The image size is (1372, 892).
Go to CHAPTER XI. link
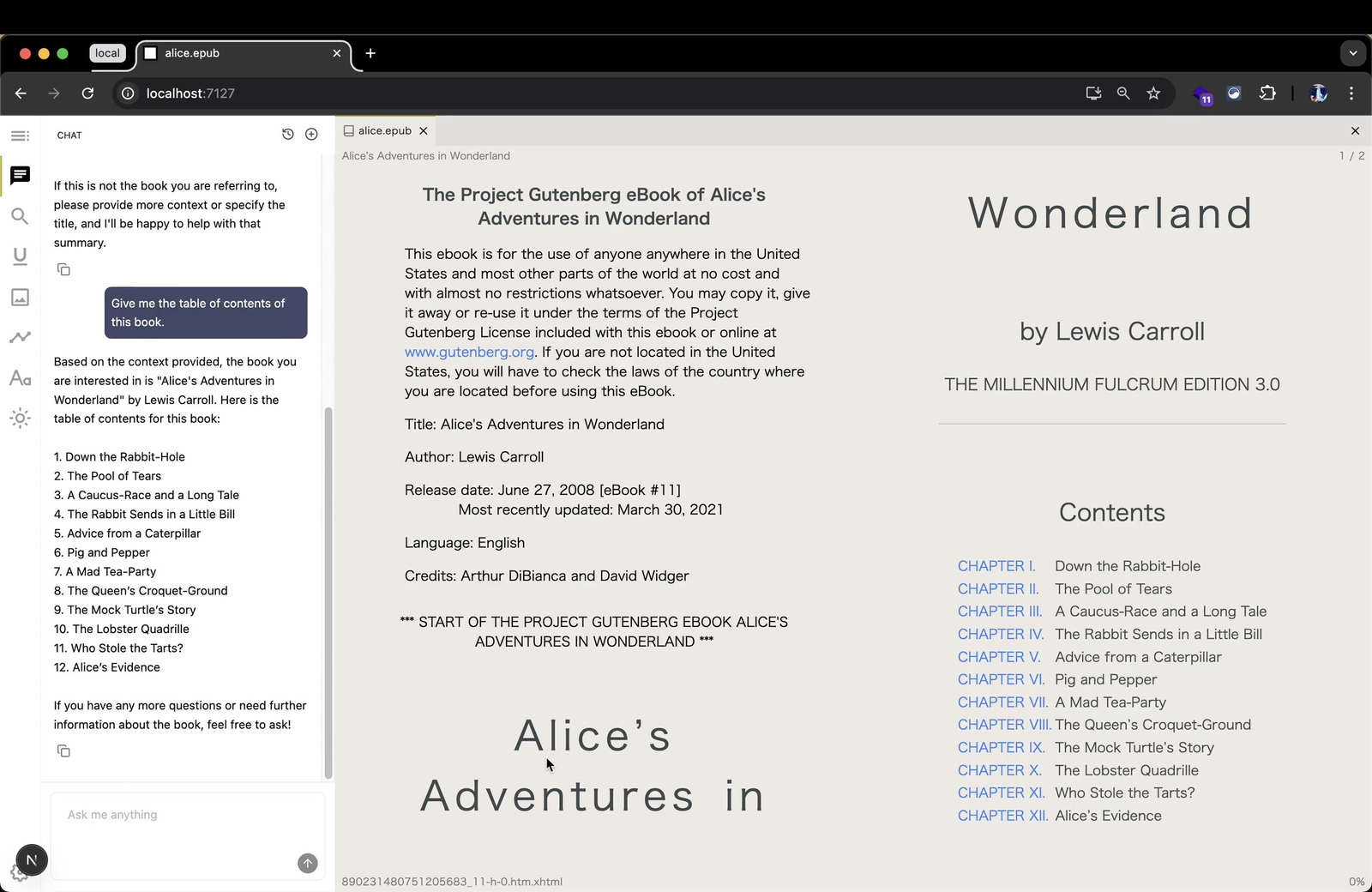[1002, 793]
